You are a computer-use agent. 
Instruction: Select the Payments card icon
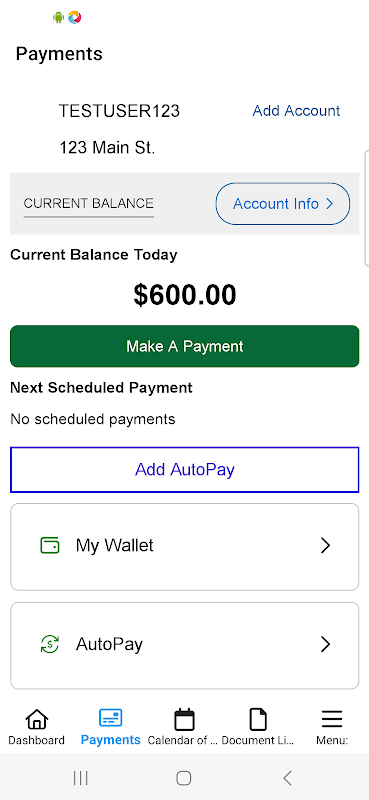click(x=110, y=719)
